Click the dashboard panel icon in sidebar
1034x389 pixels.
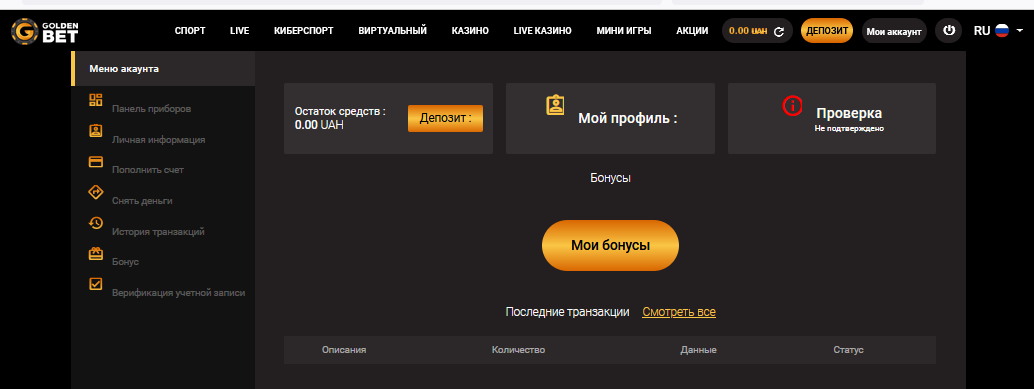96,100
